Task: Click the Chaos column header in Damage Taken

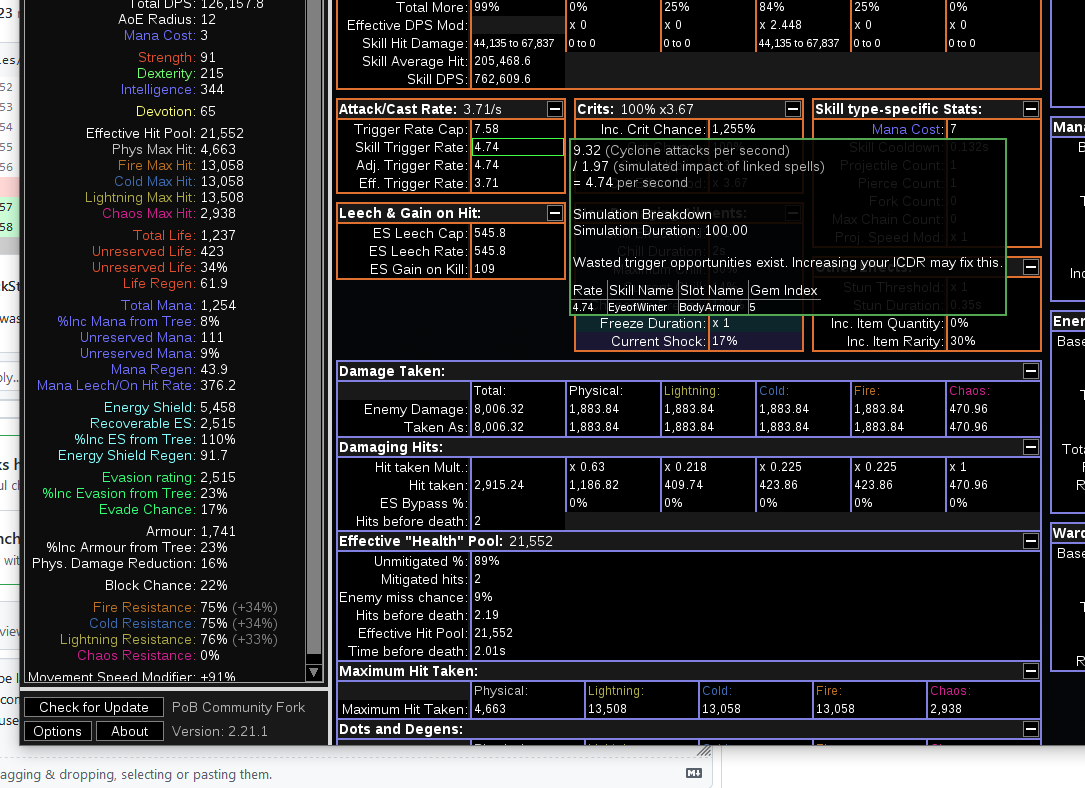Action: pyautogui.click(x=969, y=391)
